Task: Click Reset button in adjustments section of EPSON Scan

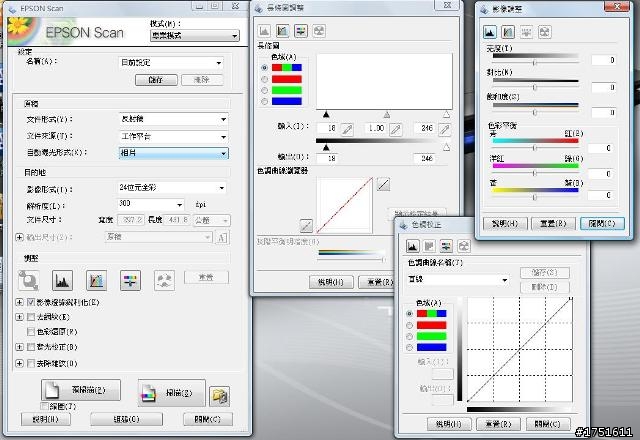Action: click(206, 278)
